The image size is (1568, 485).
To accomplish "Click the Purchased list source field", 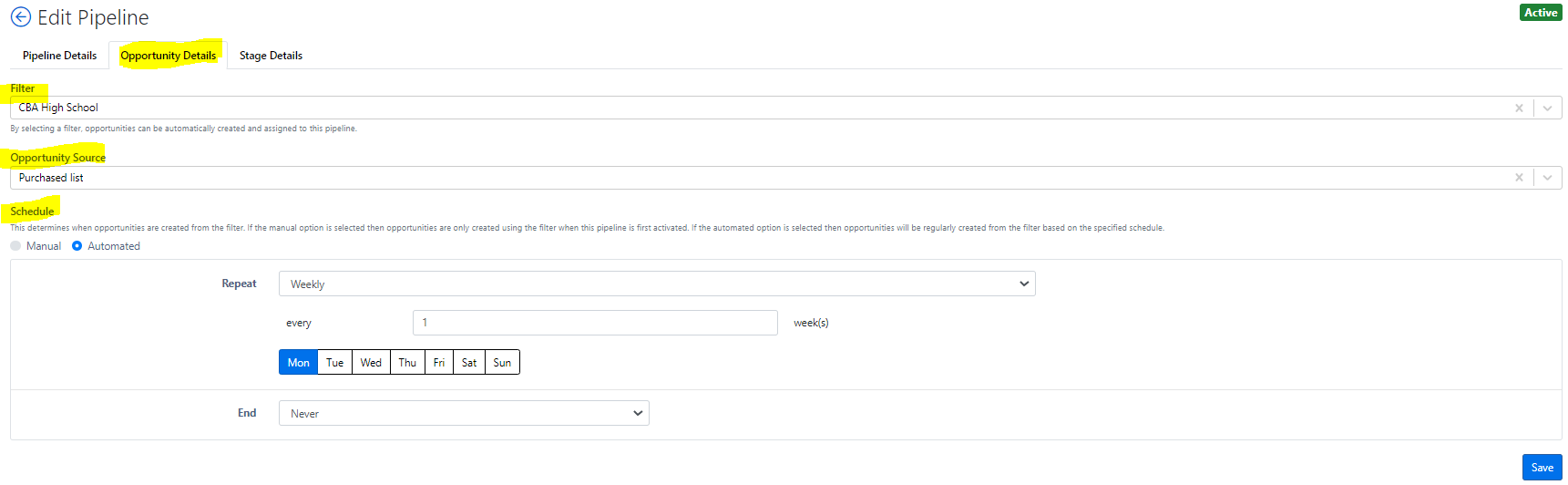I will (785, 178).
